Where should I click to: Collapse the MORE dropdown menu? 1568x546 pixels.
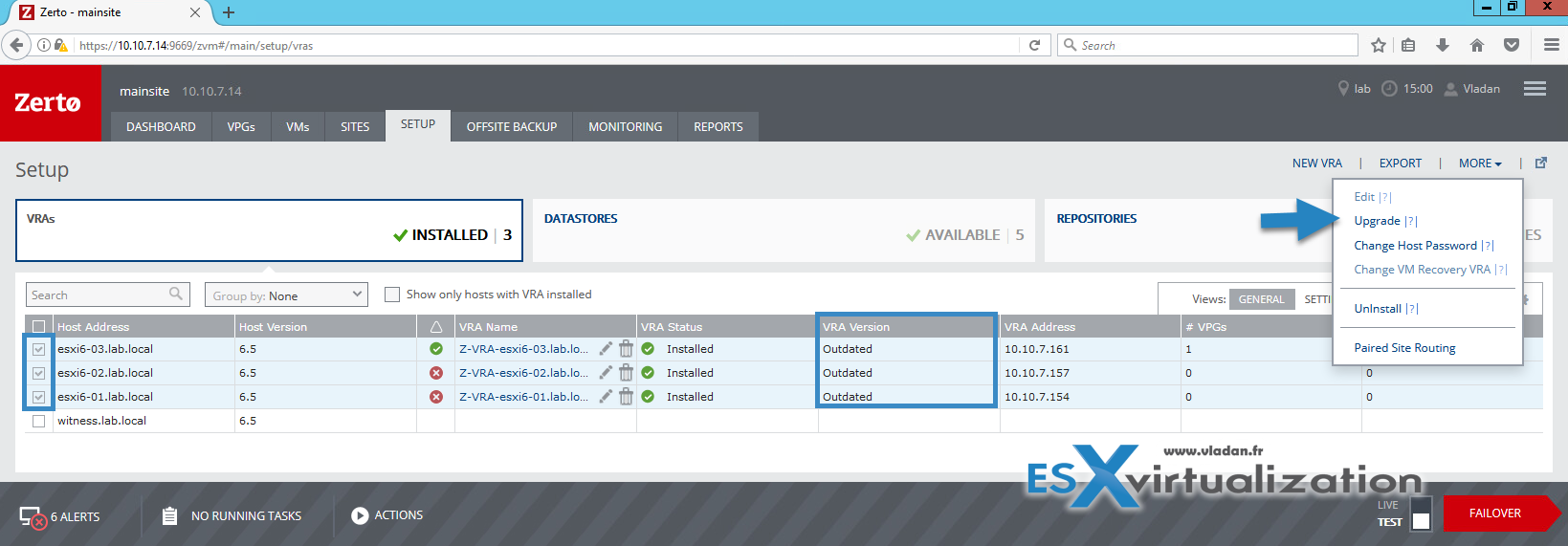[1480, 164]
